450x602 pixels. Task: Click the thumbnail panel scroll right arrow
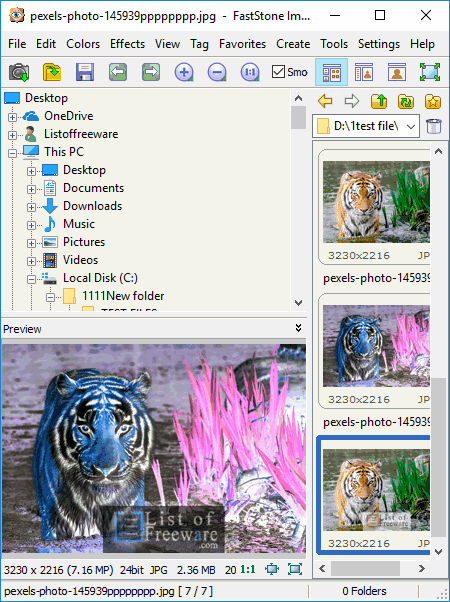(422, 568)
